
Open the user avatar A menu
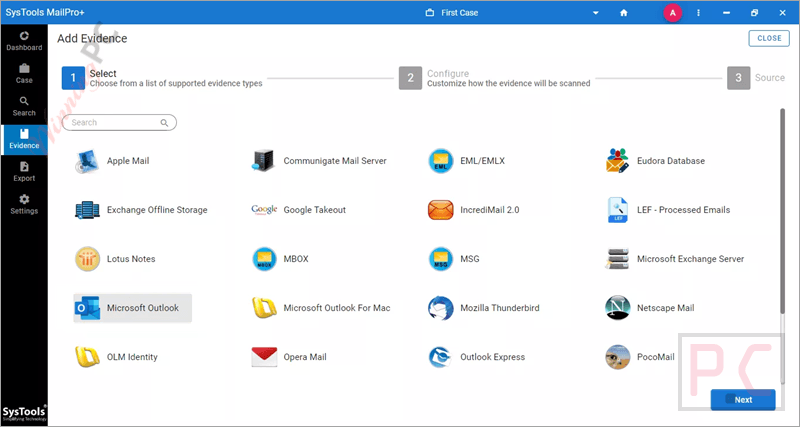(672, 13)
